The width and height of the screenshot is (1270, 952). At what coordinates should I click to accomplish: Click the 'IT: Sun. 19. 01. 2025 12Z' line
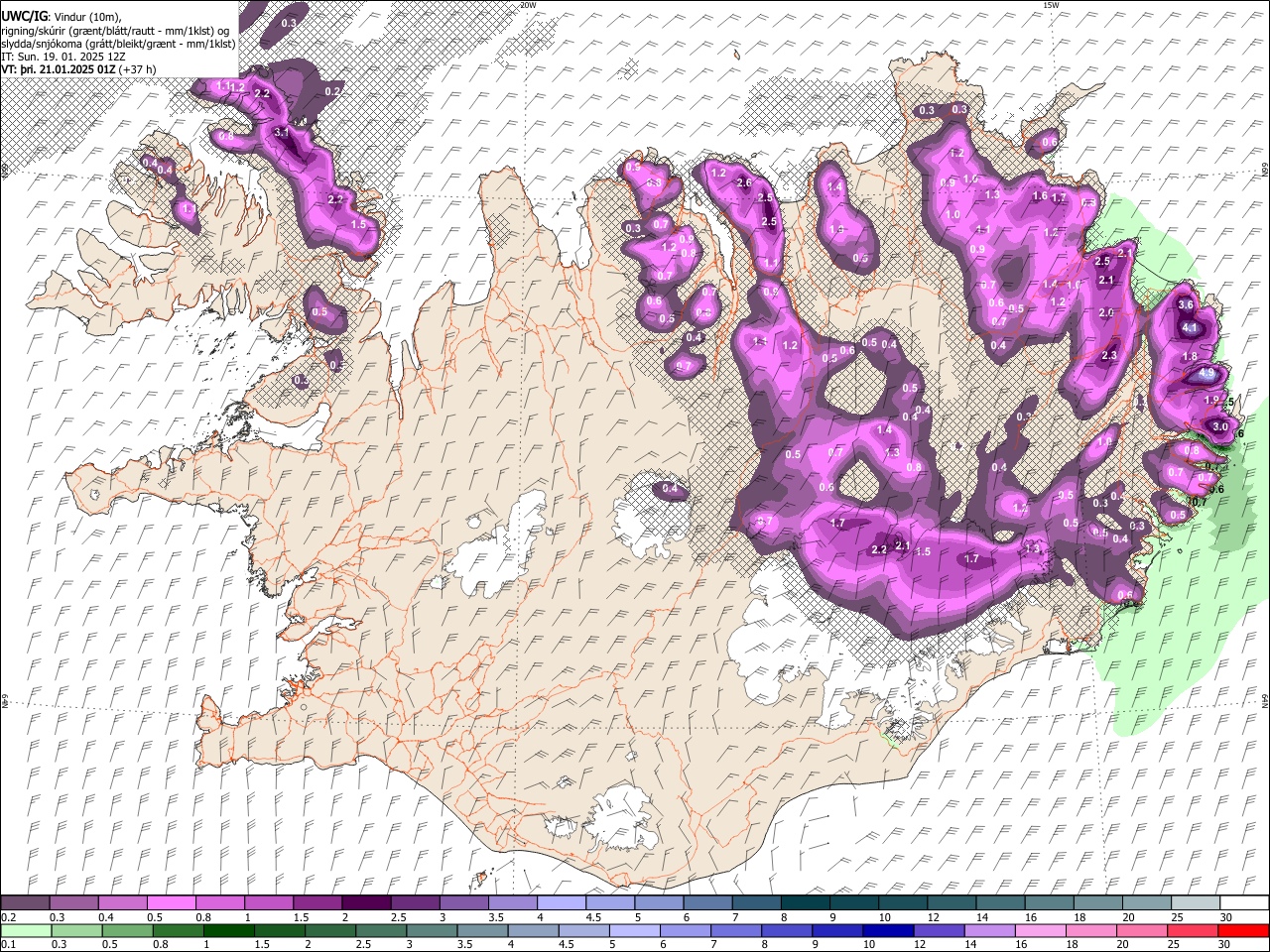point(63,57)
